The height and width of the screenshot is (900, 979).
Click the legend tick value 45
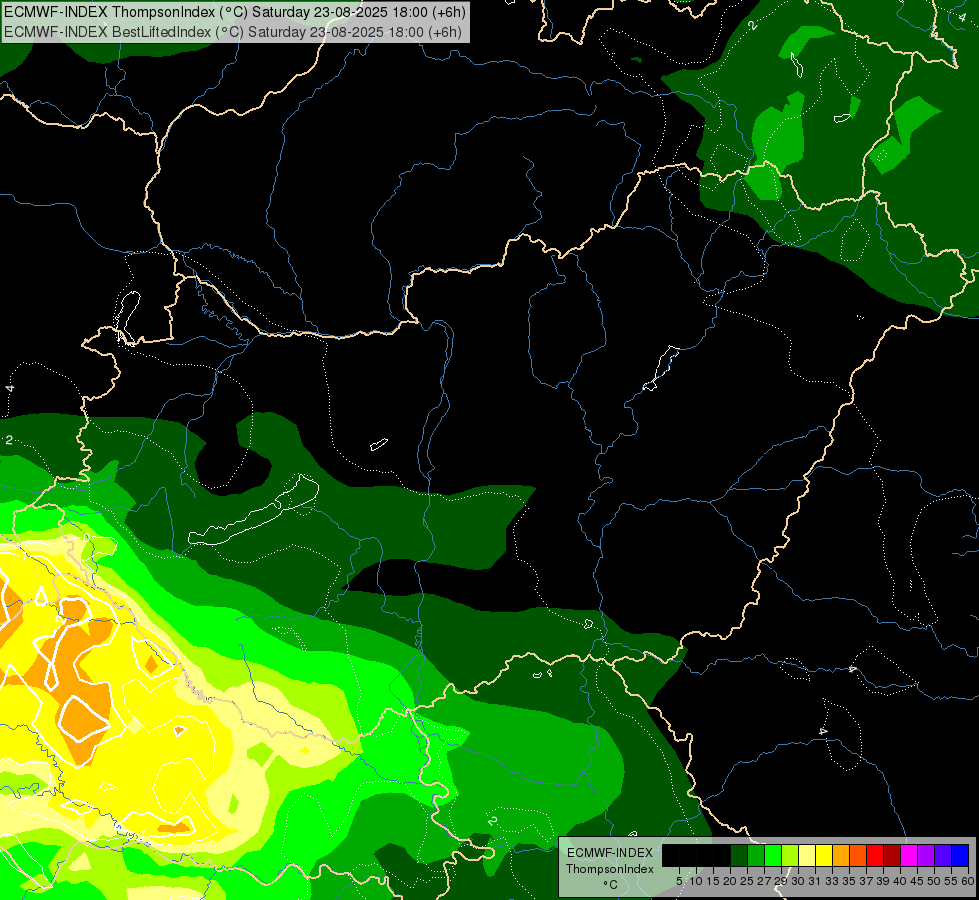tap(917, 881)
